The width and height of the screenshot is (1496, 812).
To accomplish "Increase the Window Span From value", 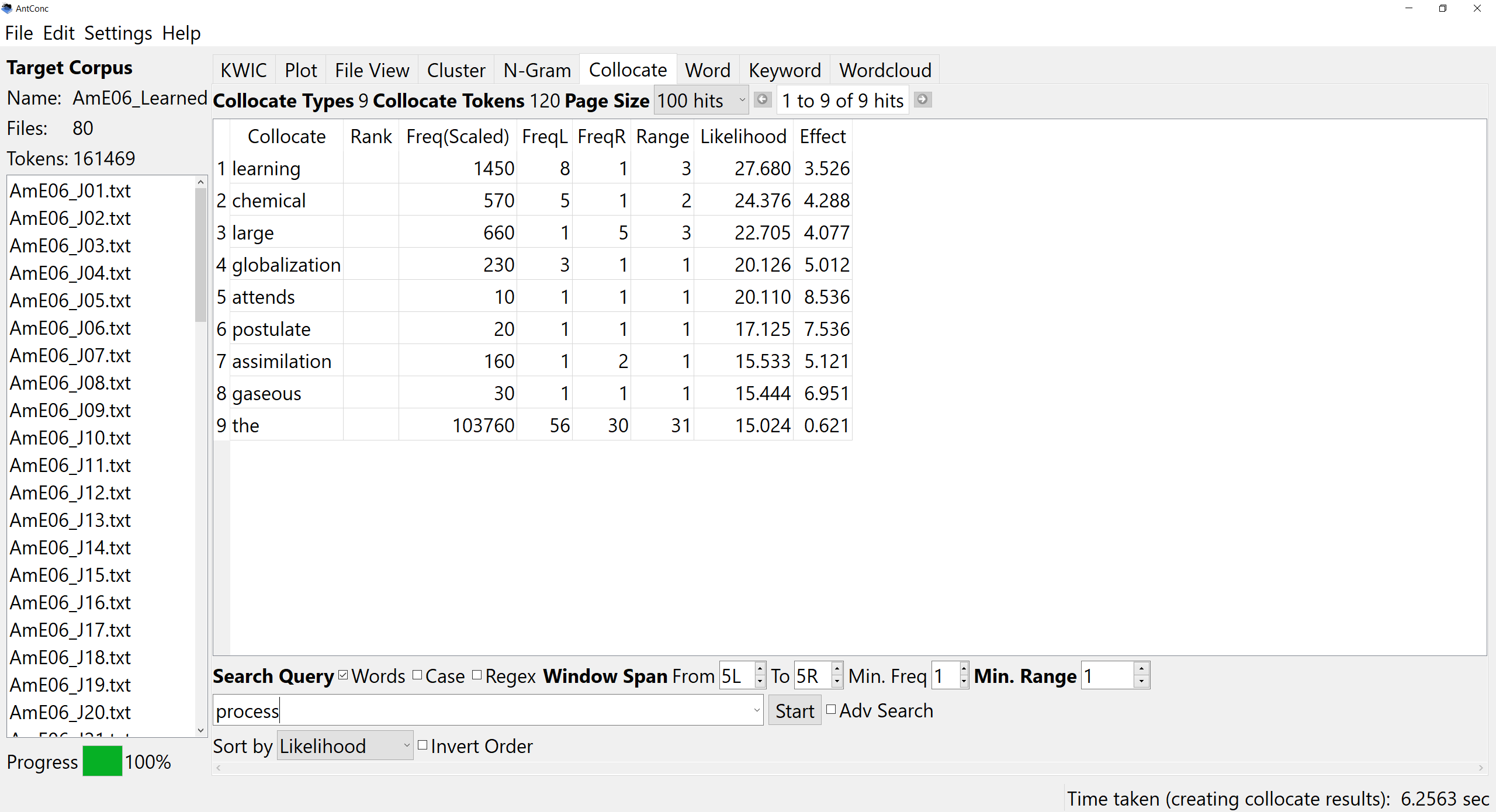I will [x=760, y=668].
